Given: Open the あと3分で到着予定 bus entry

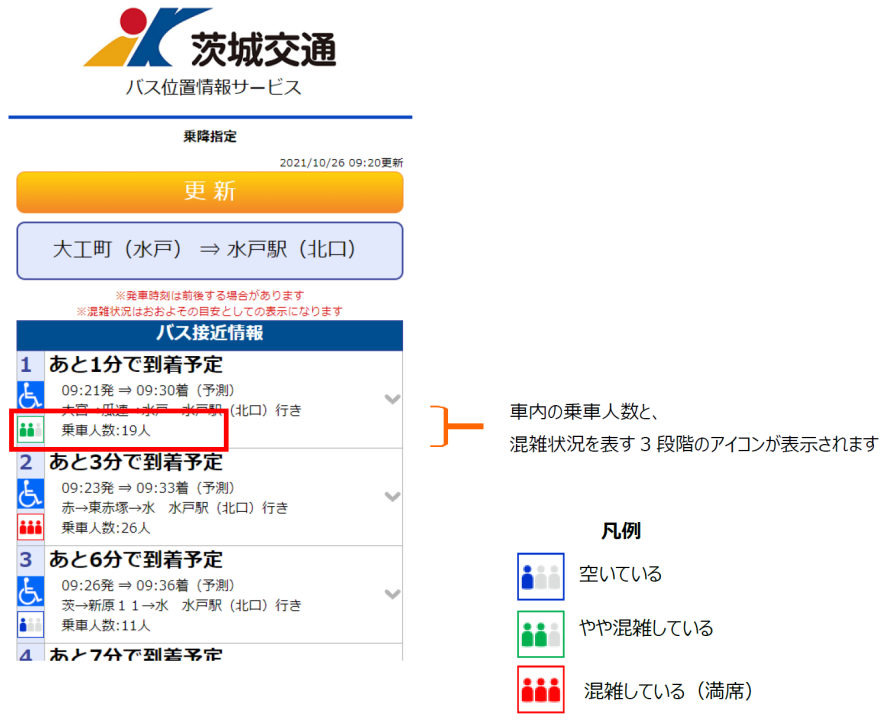Looking at the screenshot, I should coord(136,462).
